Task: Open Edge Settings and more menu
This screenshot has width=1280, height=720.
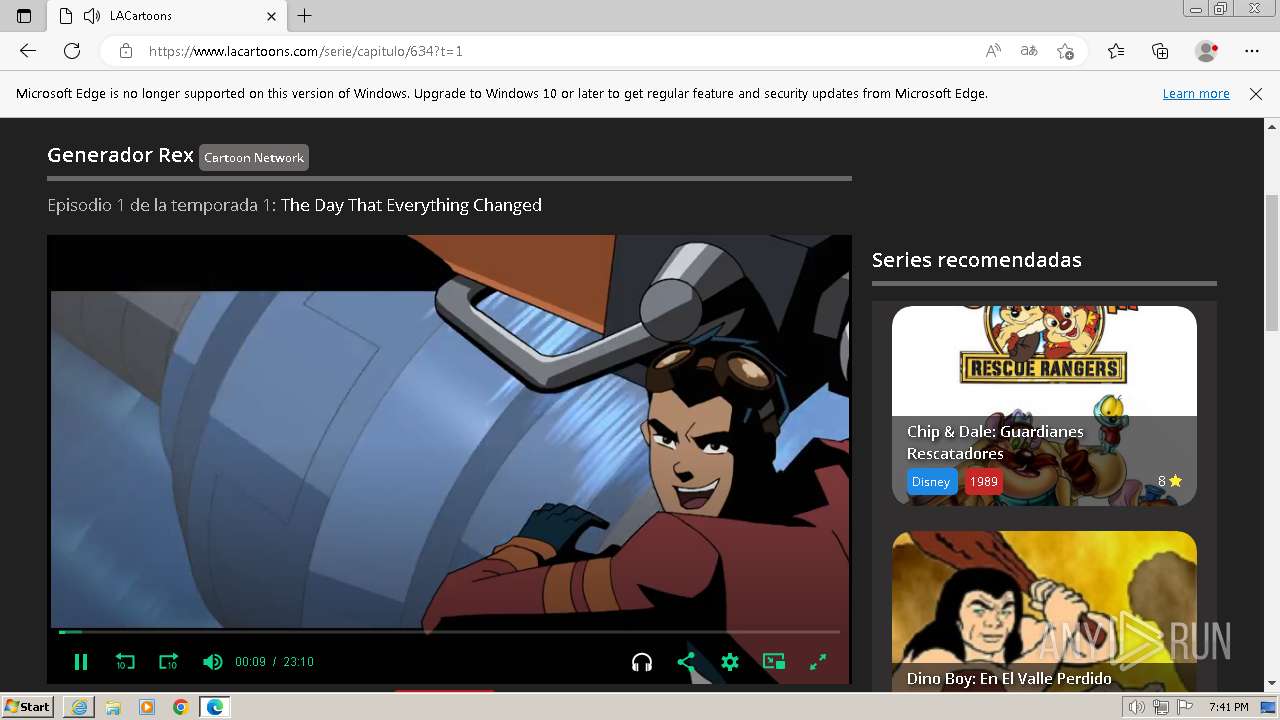Action: [1252, 51]
